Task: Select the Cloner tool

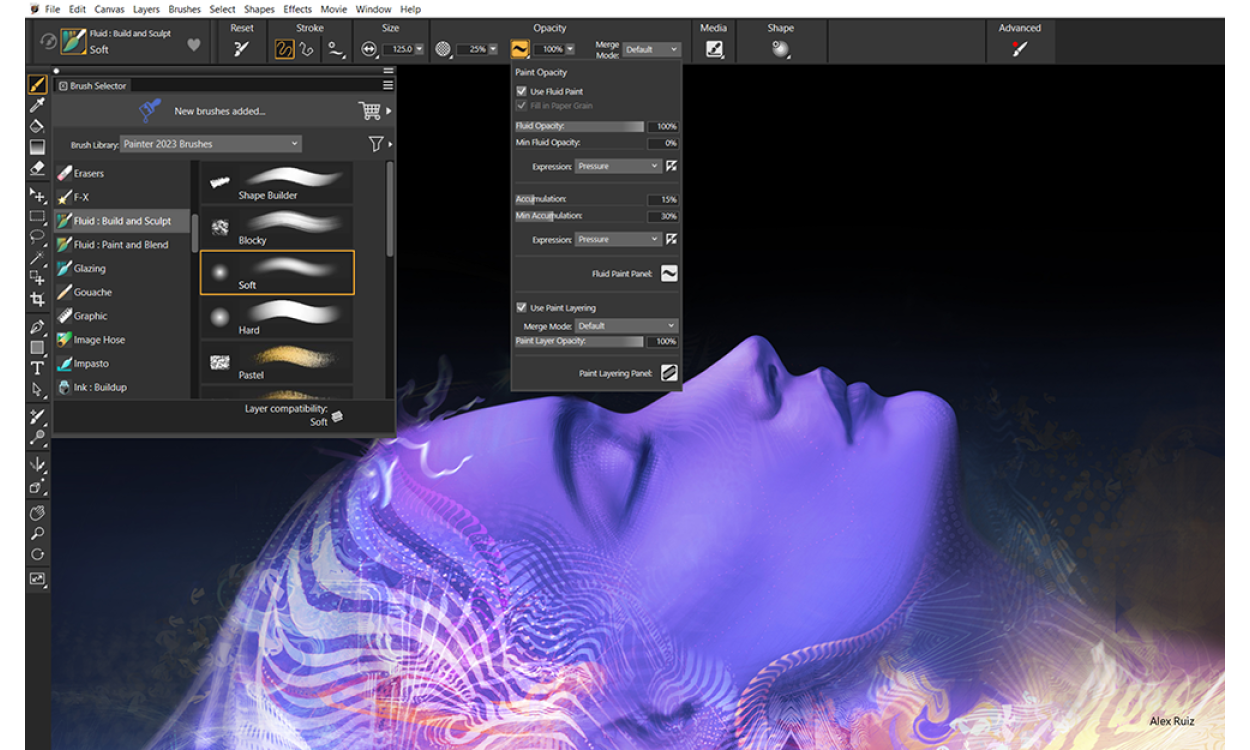Action: tap(37, 416)
